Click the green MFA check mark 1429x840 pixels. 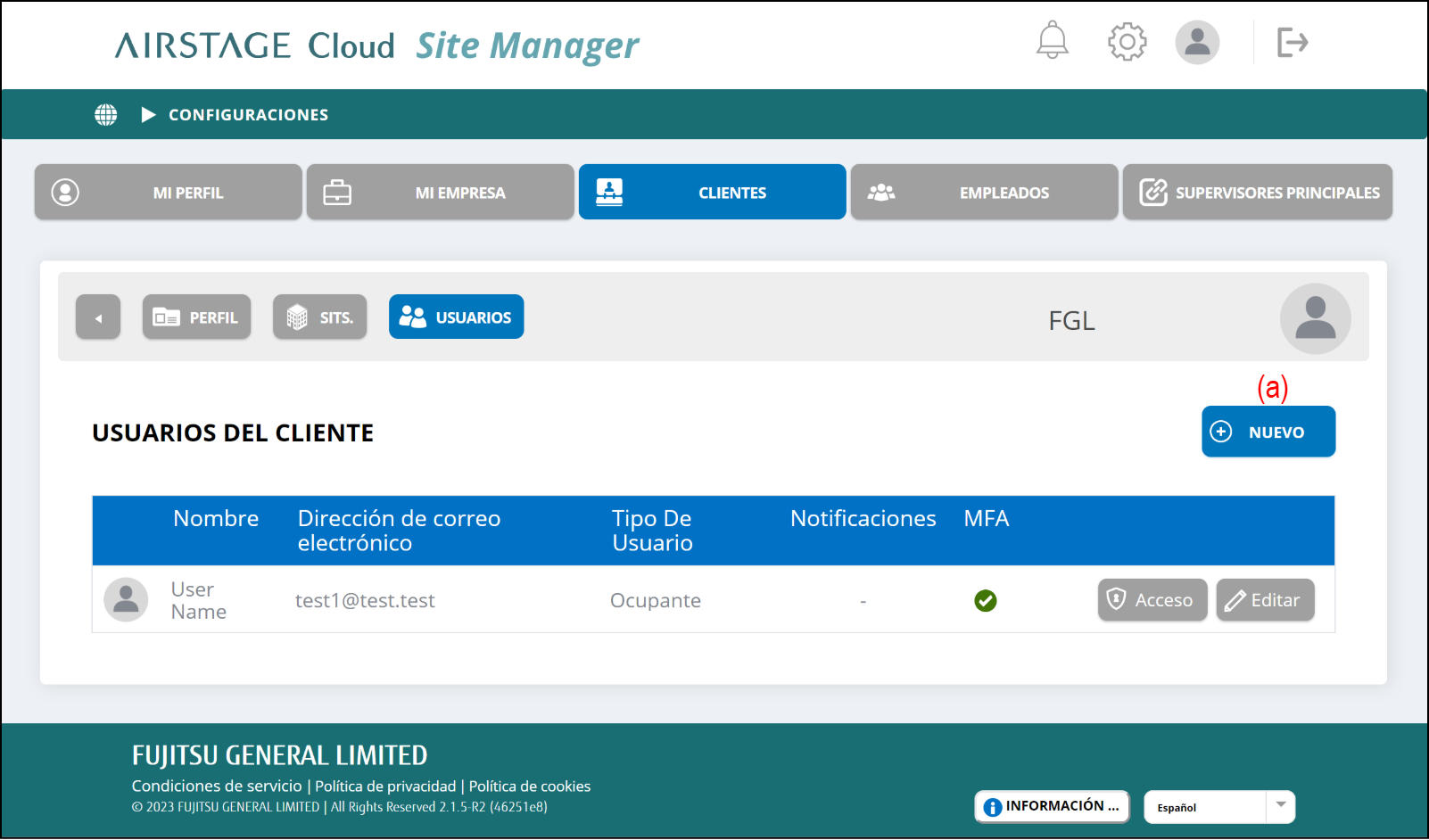(x=985, y=601)
